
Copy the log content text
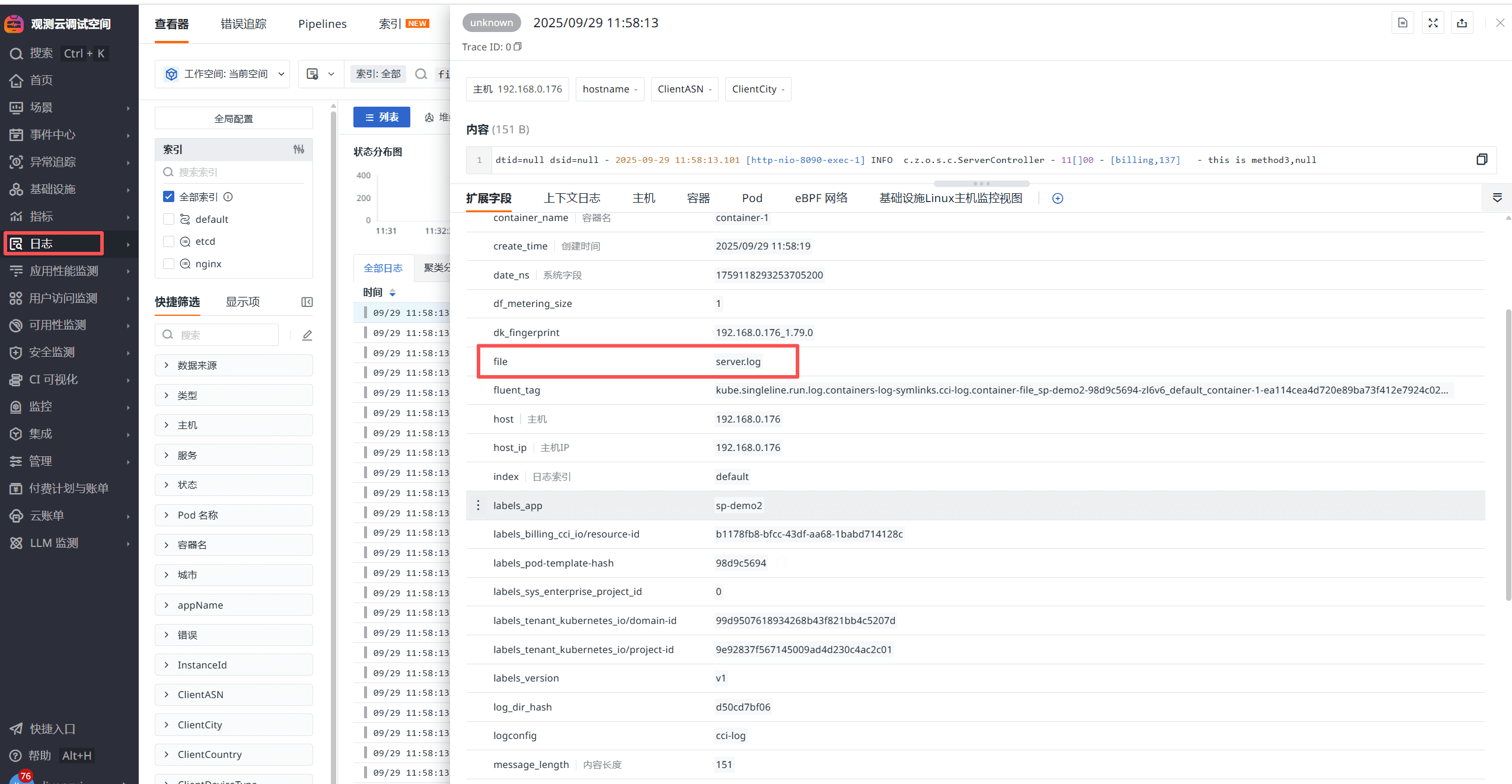1481,159
